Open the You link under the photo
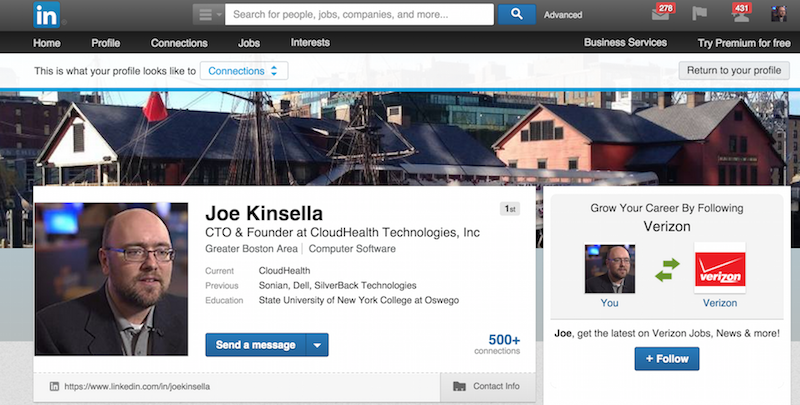 [609, 303]
